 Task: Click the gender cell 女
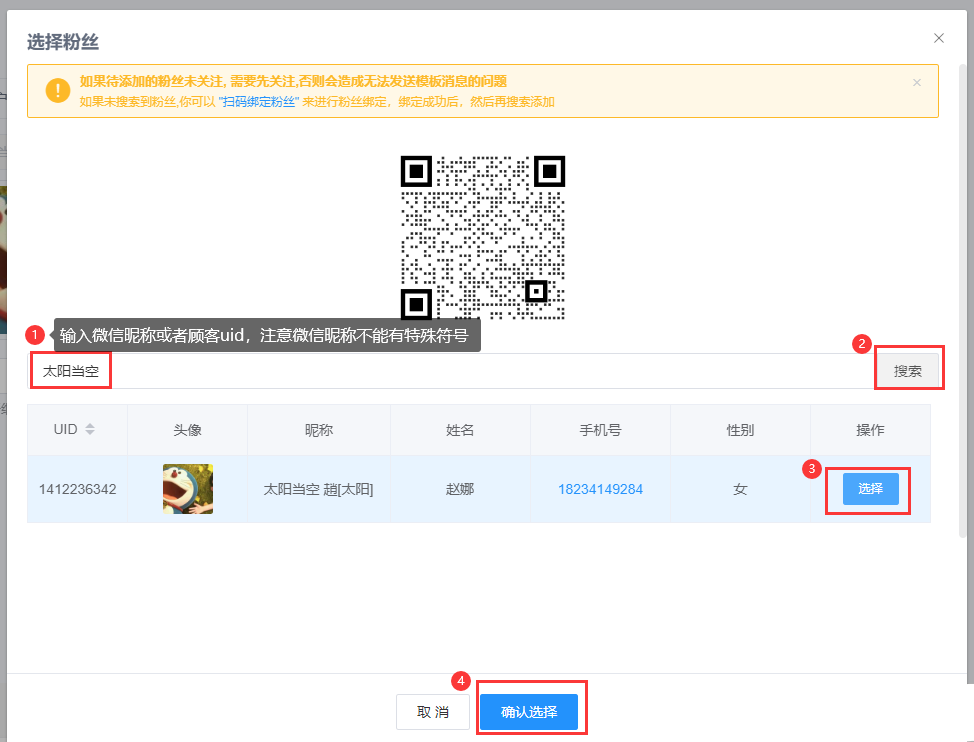point(740,489)
